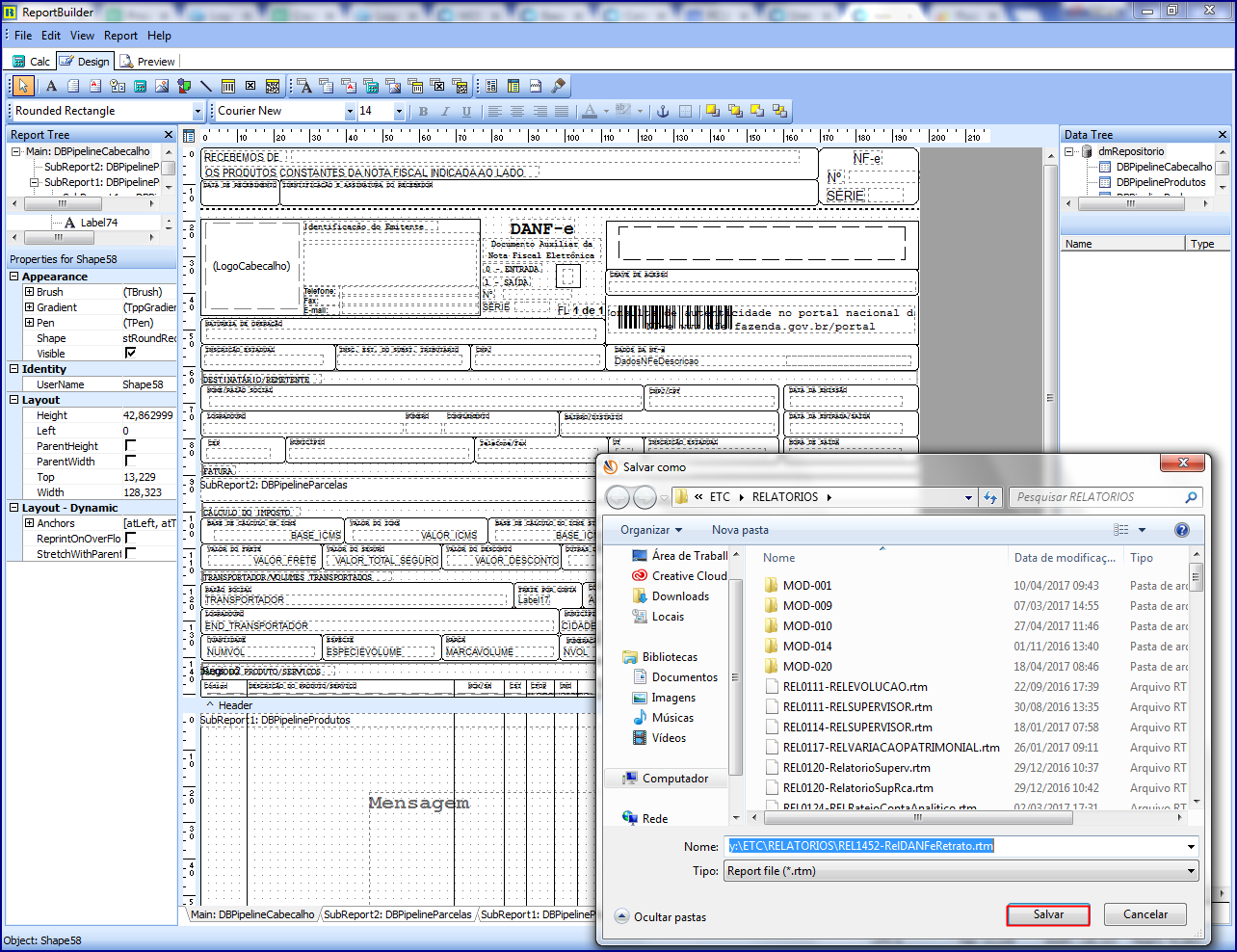This screenshot has width=1237, height=952.
Task: Select the MOD-014 folder in list
Action: tap(806, 647)
